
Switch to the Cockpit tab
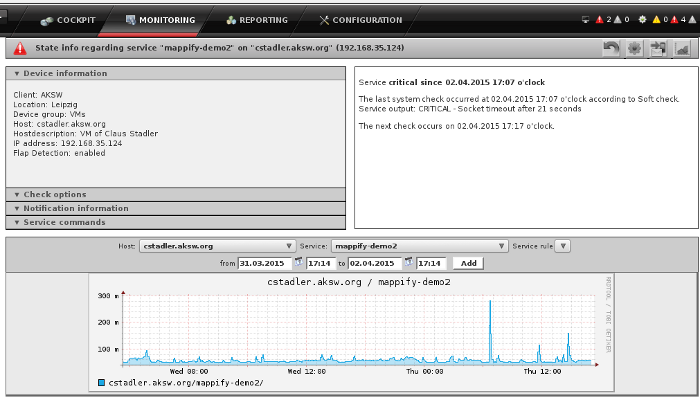(68, 20)
